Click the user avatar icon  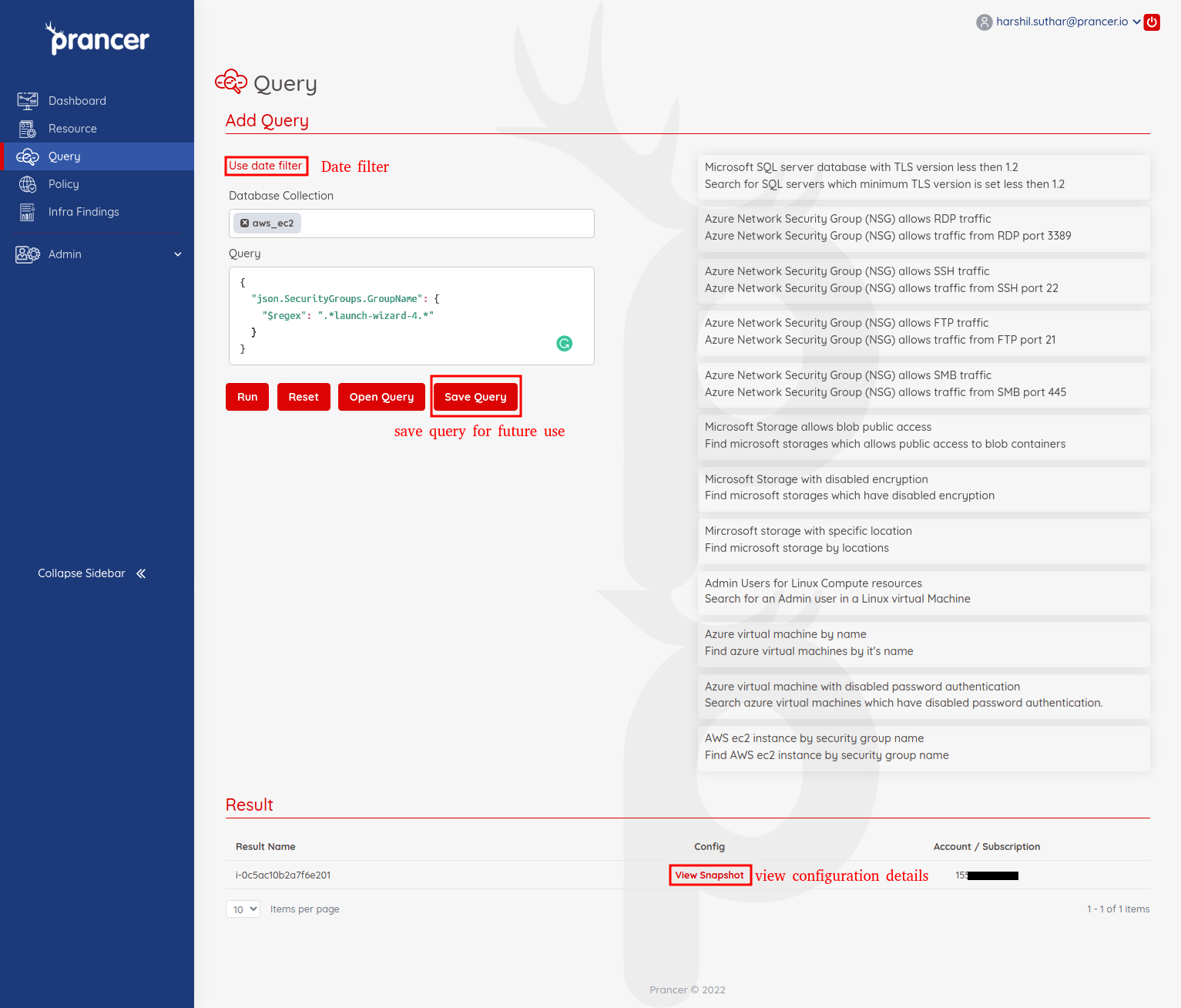[985, 22]
